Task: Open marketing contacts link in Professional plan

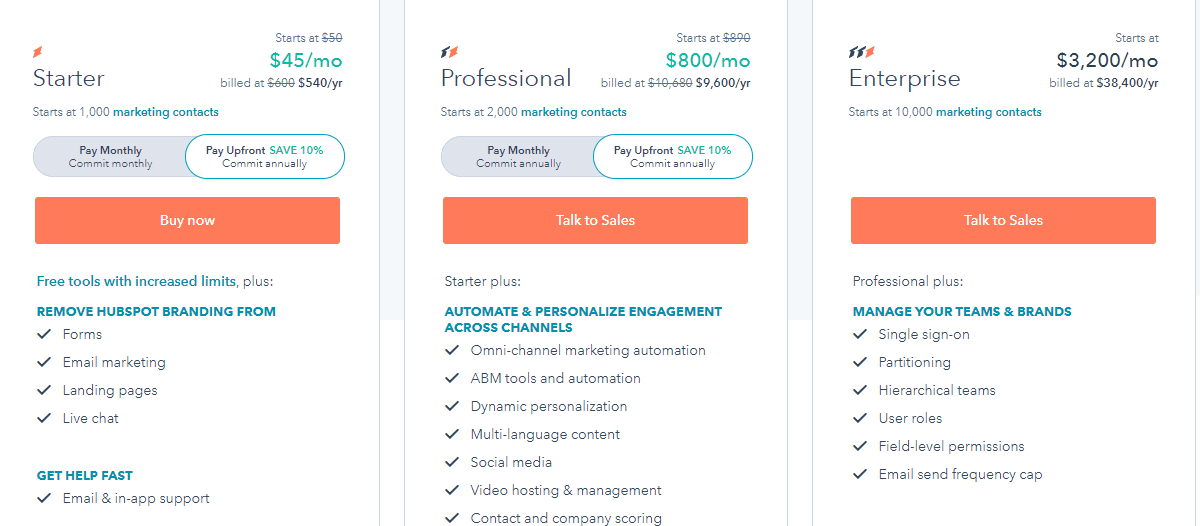Action: point(574,112)
